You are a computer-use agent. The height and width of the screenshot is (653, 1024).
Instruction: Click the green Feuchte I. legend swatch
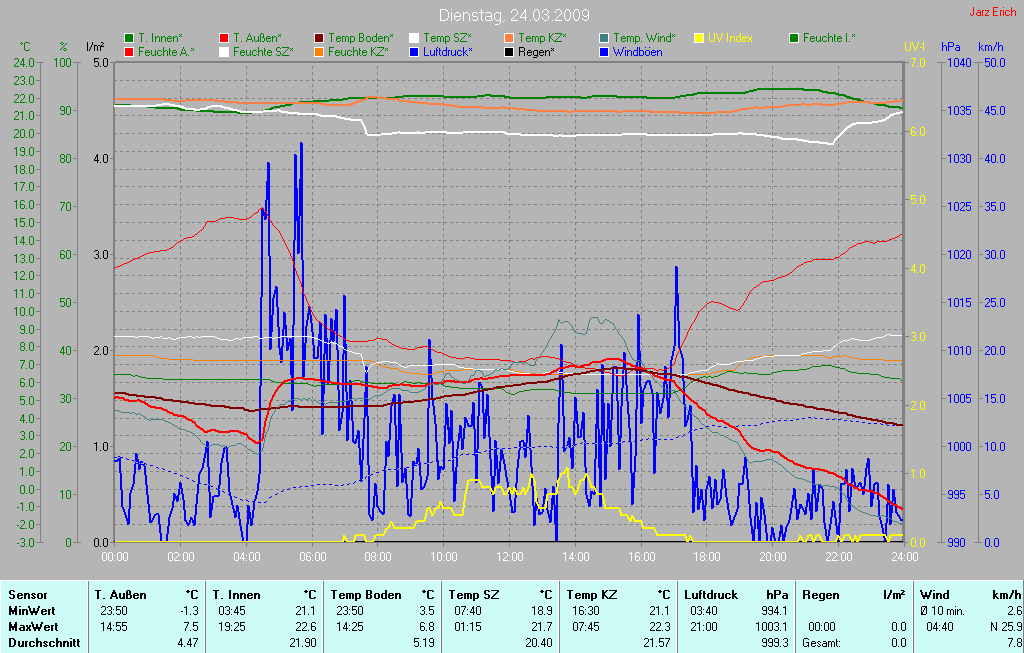coord(794,38)
